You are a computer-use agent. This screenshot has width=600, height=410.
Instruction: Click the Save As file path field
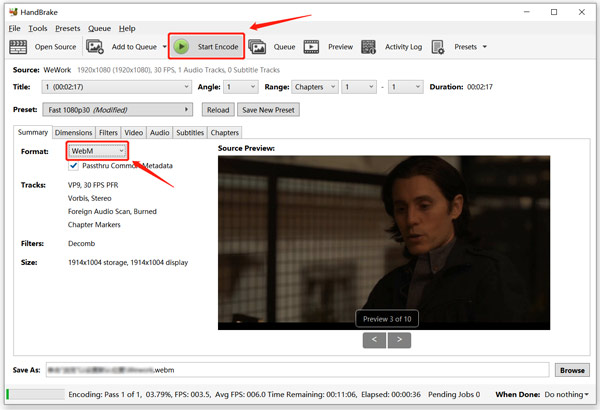[297, 370]
